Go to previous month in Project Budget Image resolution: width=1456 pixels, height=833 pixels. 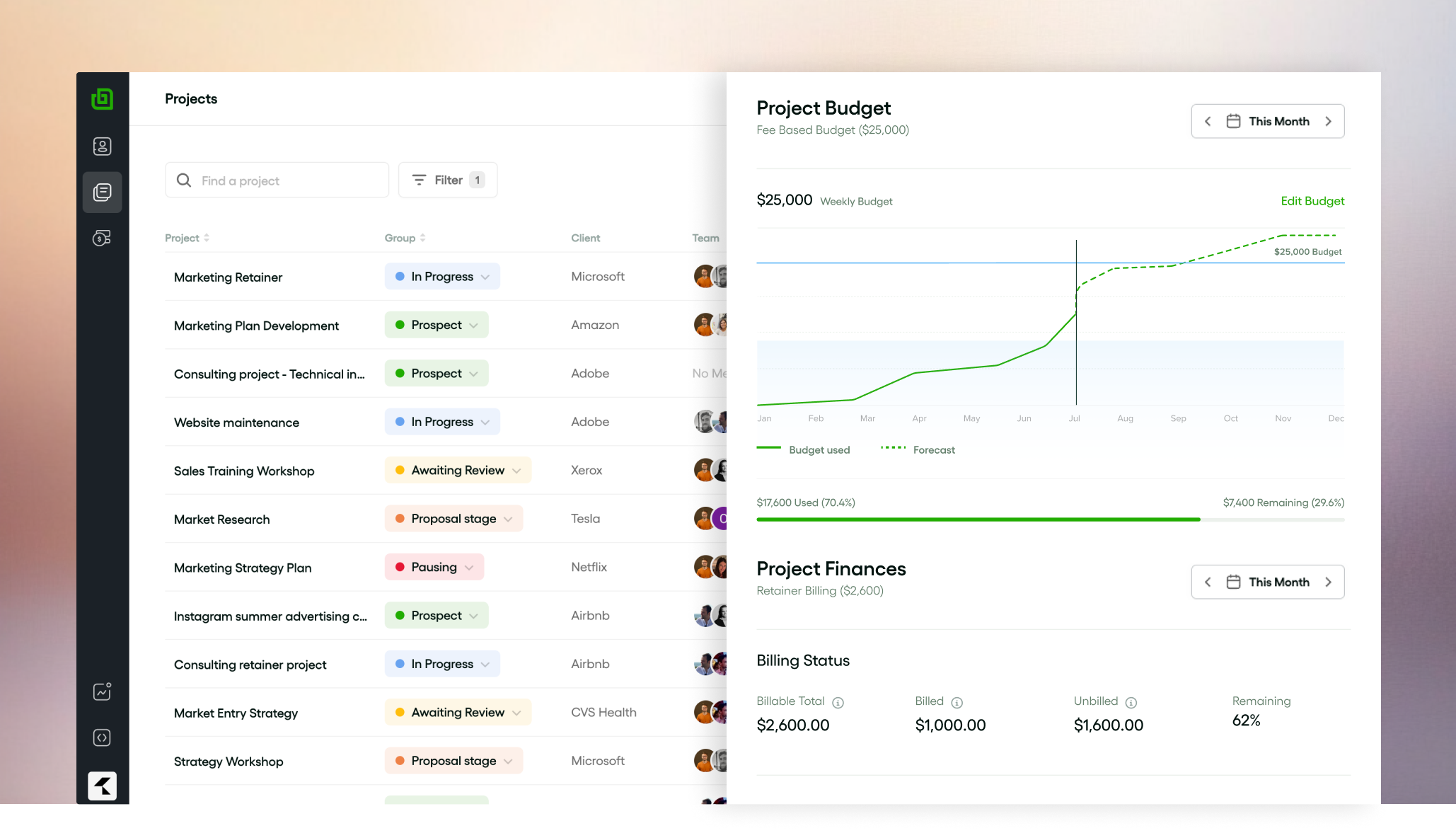[1208, 122]
